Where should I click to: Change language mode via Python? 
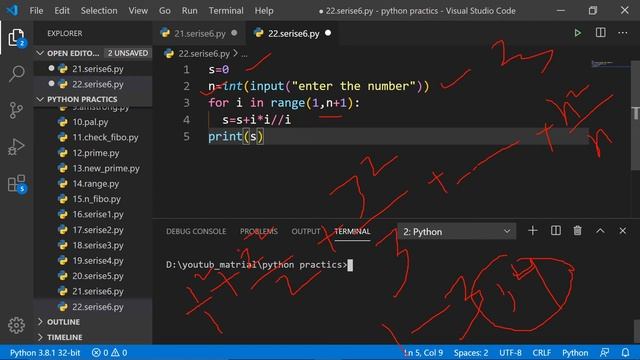tap(575, 352)
